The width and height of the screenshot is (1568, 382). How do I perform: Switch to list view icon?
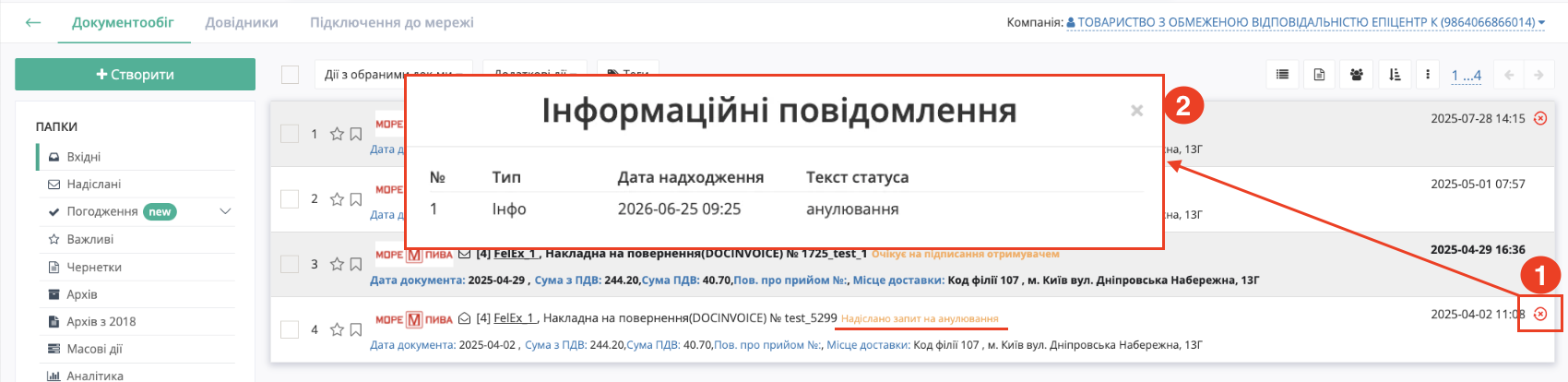coord(1282,75)
